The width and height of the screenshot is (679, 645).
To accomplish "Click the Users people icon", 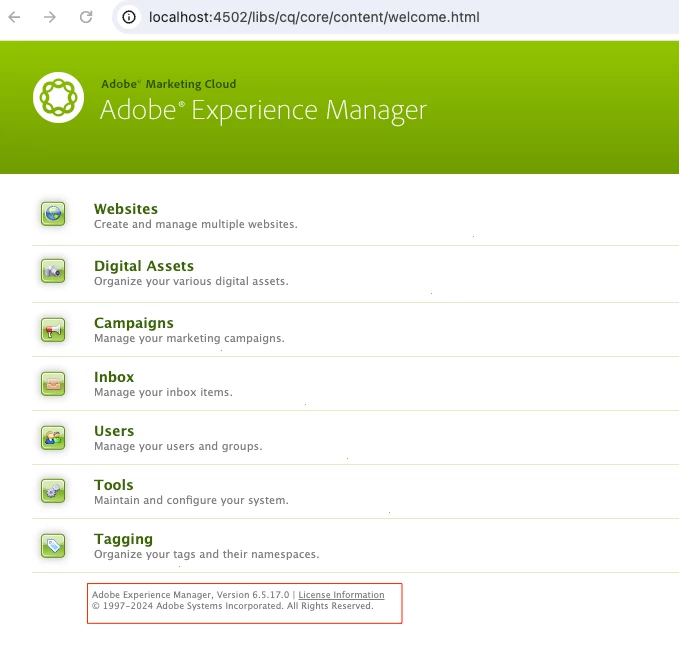I will point(53,438).
